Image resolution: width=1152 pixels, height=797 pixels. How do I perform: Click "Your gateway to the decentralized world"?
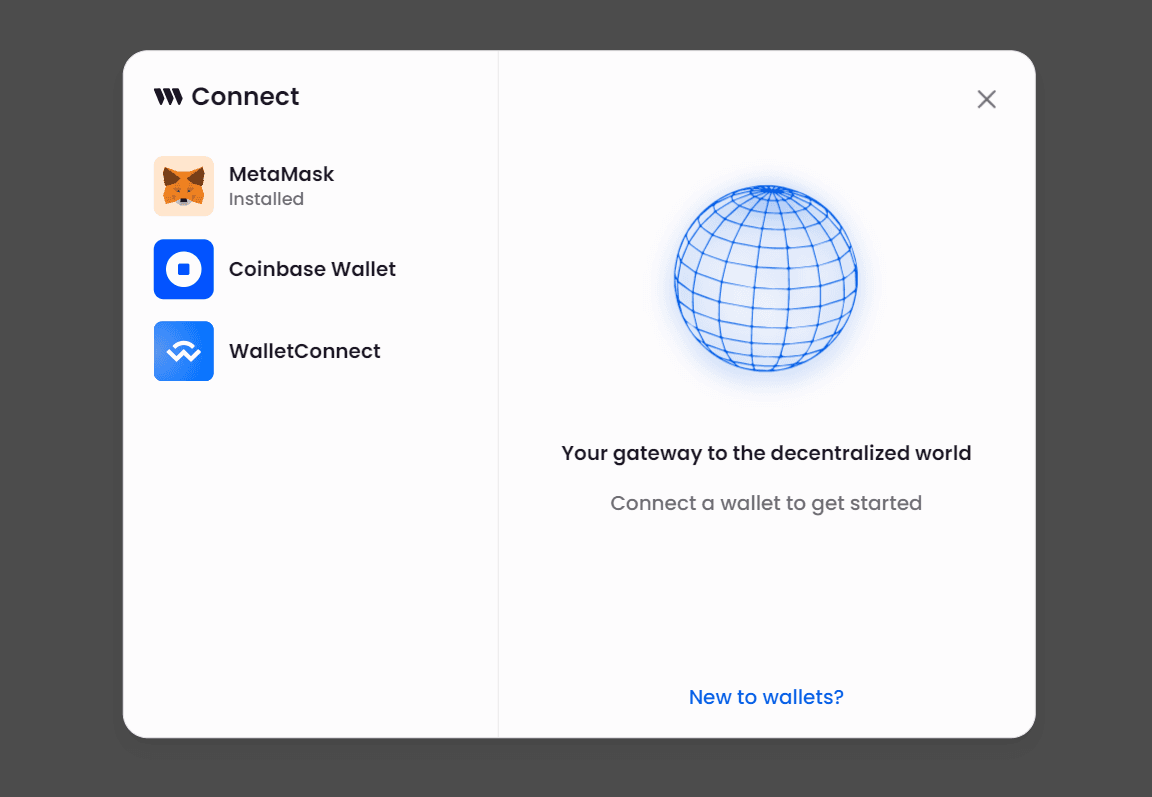click(x=766, y=453)
